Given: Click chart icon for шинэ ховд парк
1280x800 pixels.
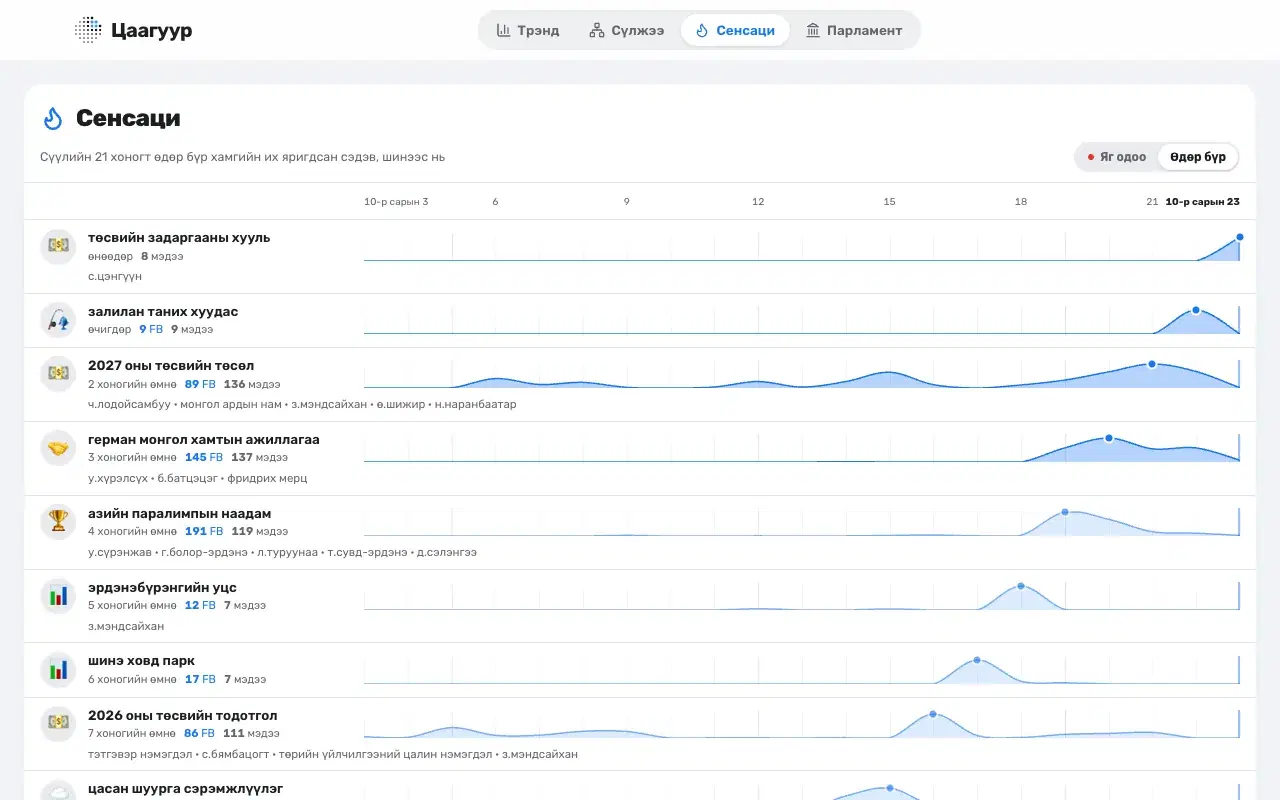Looking at the screenshot, I should (58, 670).
